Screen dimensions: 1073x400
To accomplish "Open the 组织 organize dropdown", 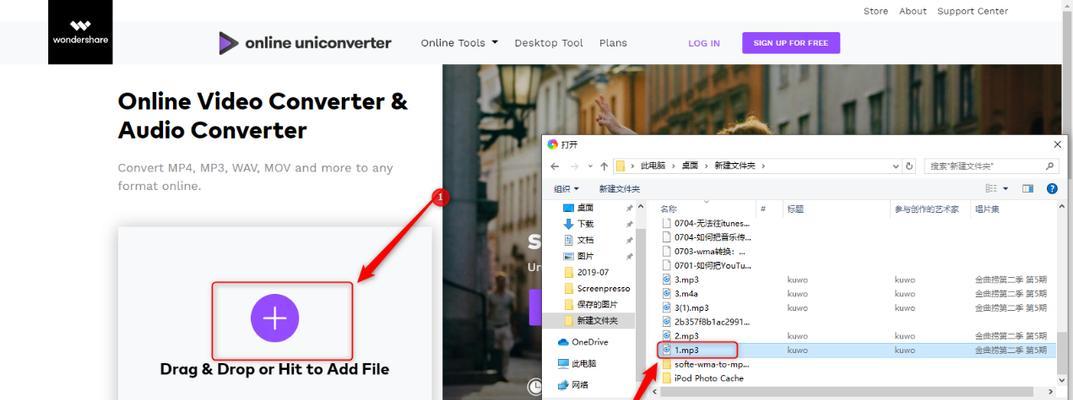I will click(566, 189).
